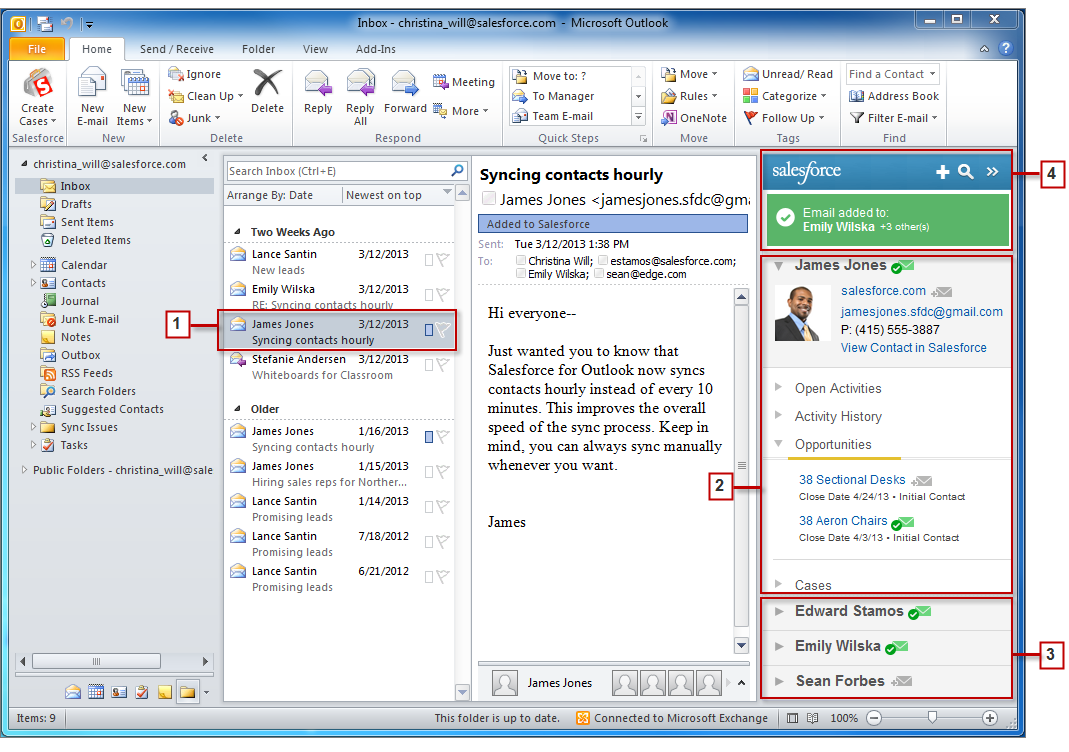Click the Search Inbox field
The height and width of the screenshot is (752, 1069).
pos(337,171)
